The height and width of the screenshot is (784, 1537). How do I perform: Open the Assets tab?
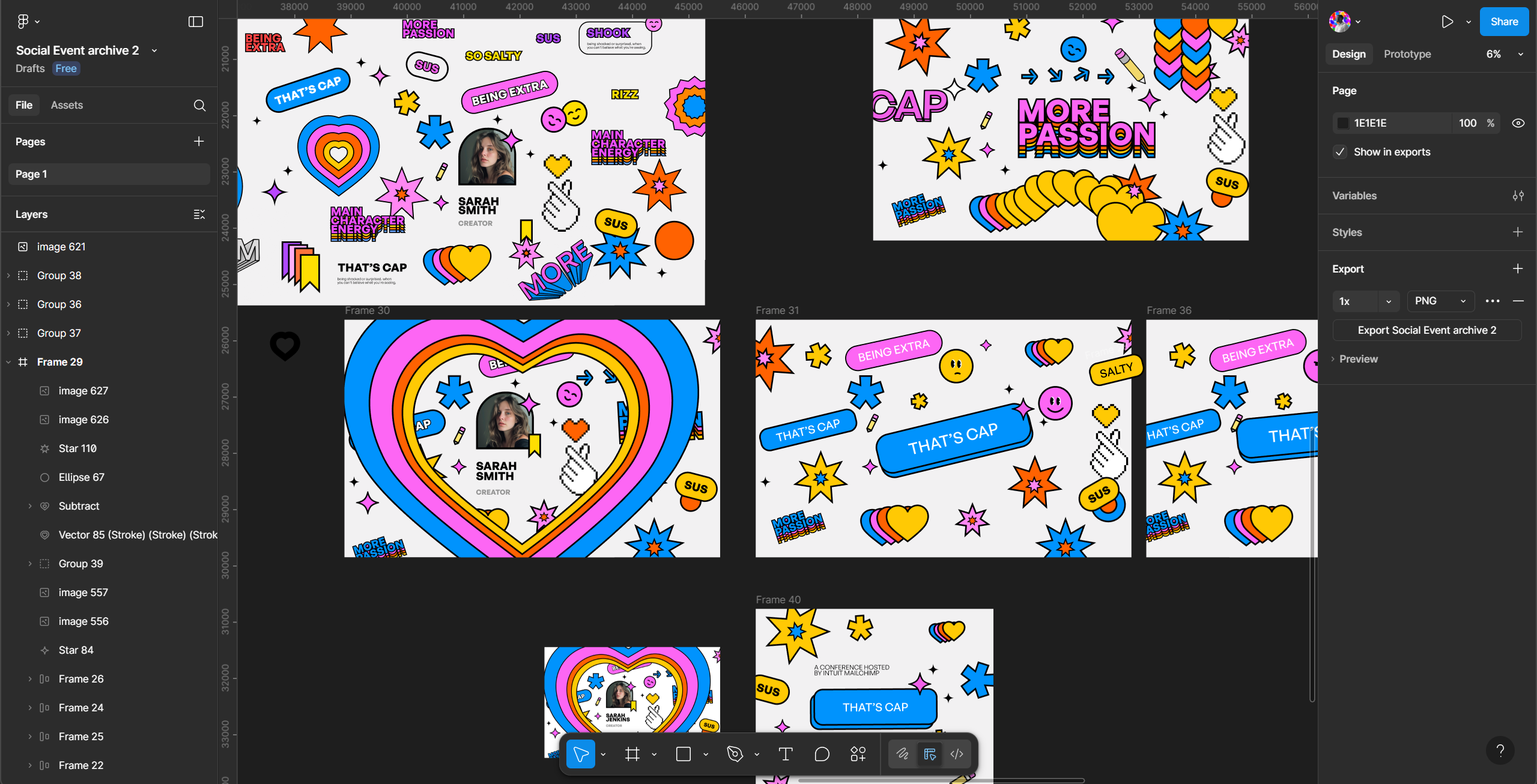click(x=67, y=105)
